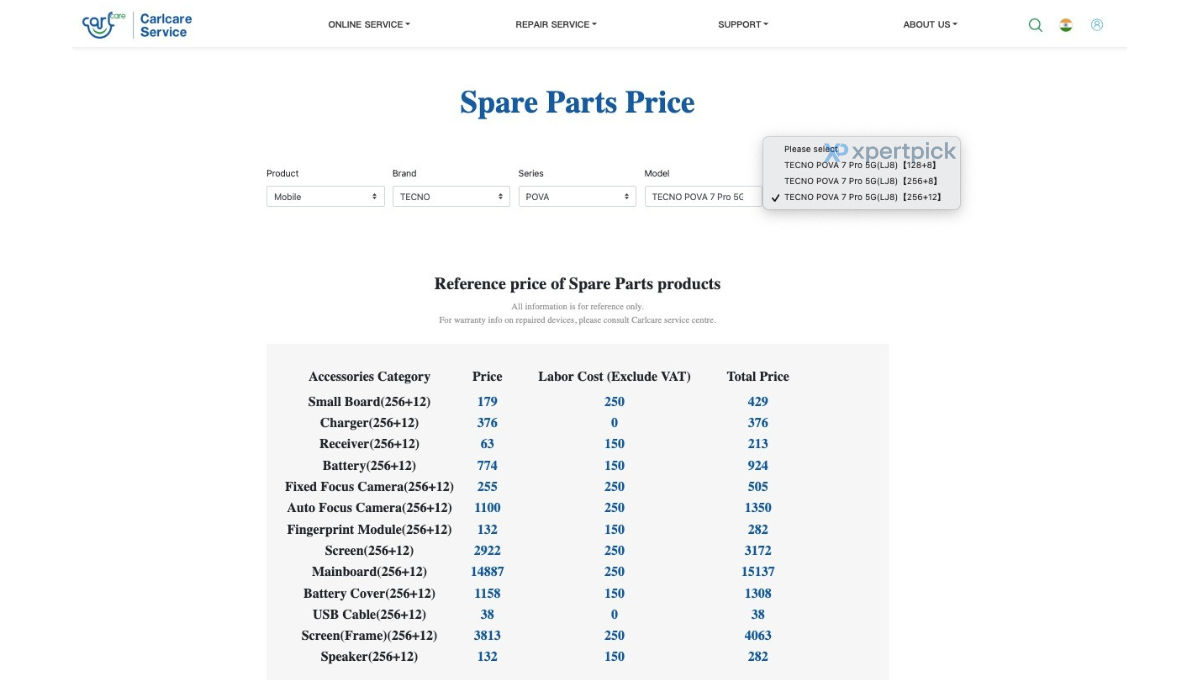Click the Total Price column header

758,377
